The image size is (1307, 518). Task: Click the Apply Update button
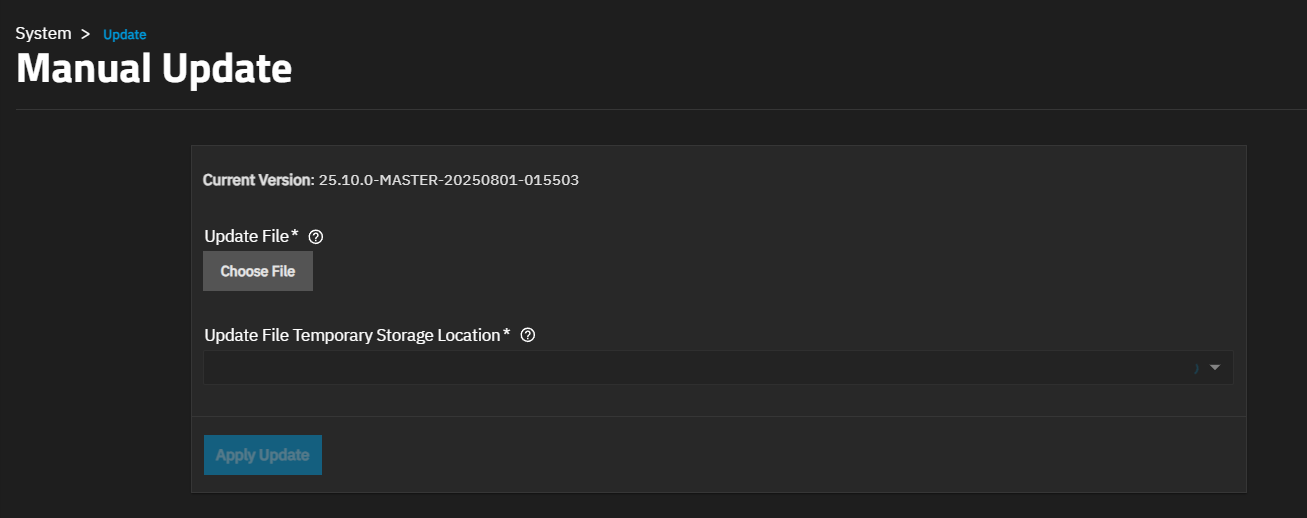pos(262,455)
